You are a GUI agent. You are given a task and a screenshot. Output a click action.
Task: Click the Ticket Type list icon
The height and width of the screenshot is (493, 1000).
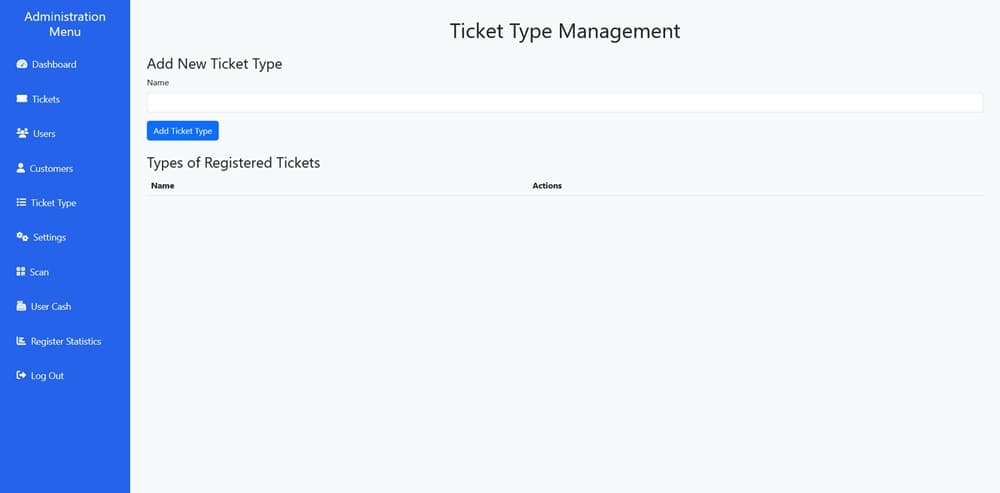[x=22, y=203]
